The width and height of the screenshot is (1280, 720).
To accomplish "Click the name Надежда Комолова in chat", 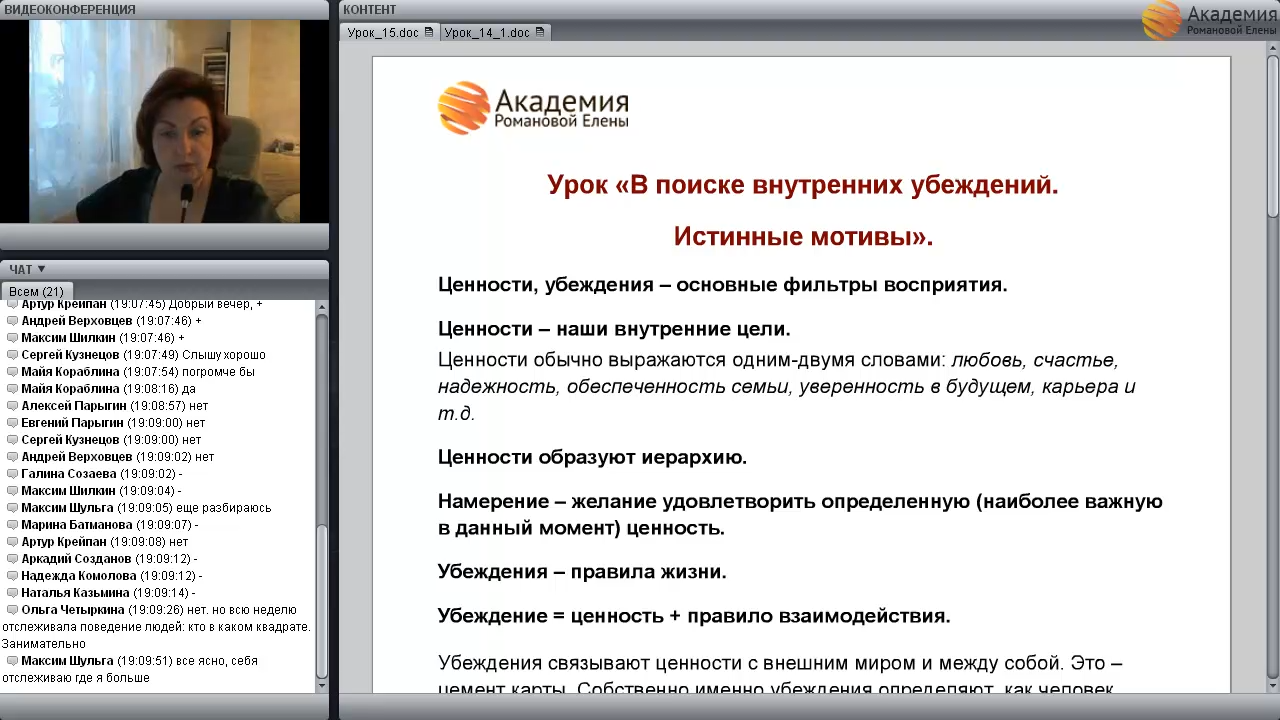I will [79, 576].
